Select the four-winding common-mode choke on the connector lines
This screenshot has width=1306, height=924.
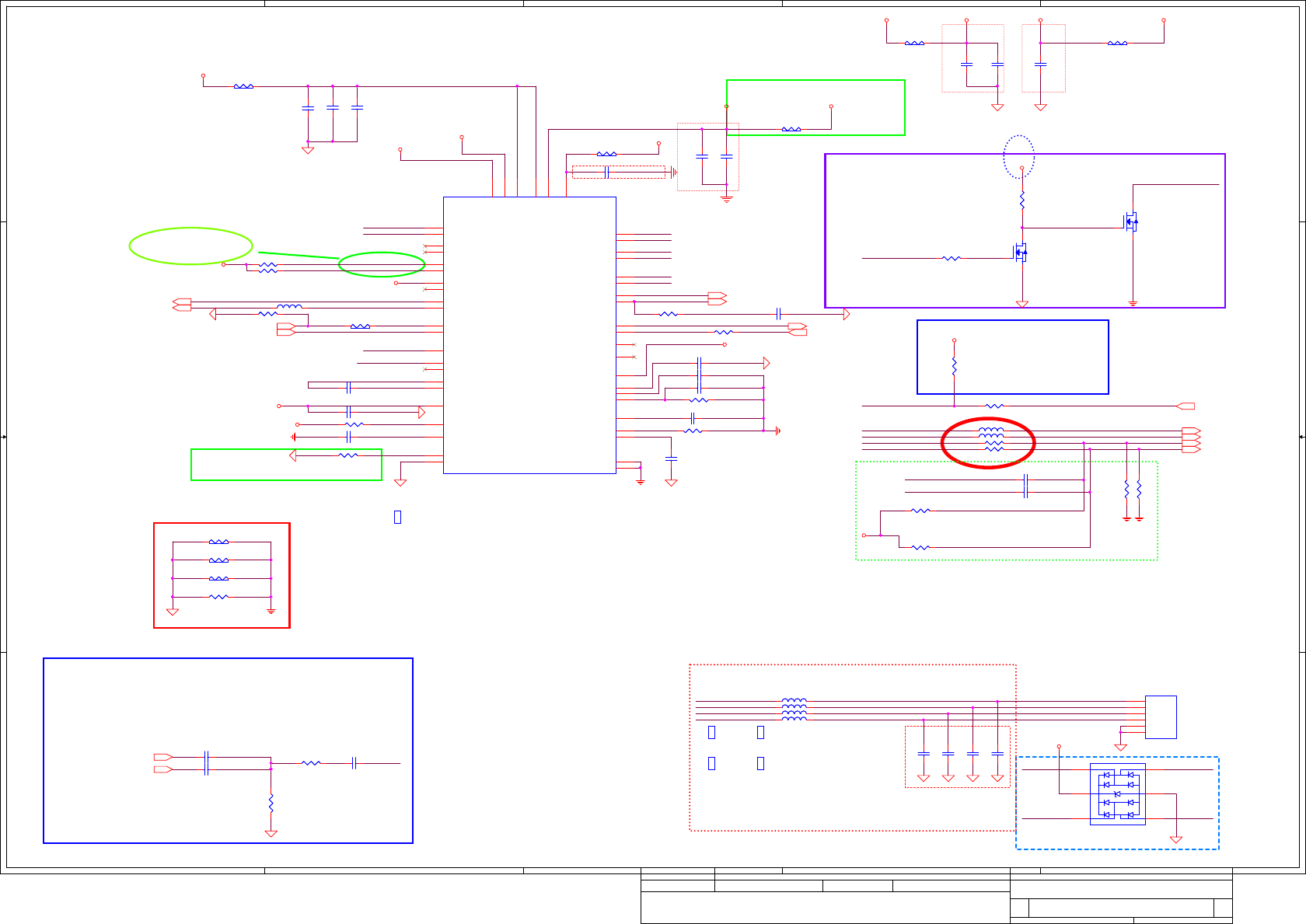pyautogui.click(x=794, y=710)
